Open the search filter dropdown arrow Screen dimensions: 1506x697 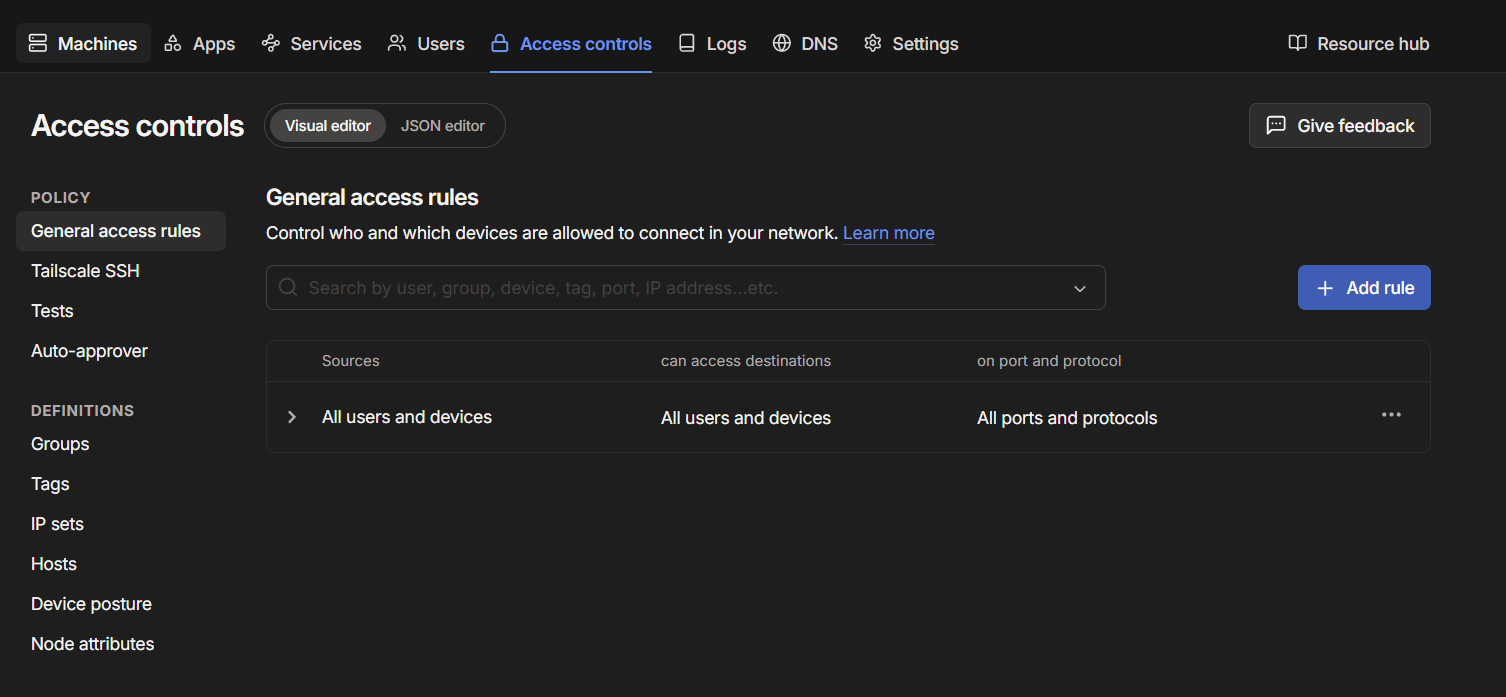(x=1080, y=288)
